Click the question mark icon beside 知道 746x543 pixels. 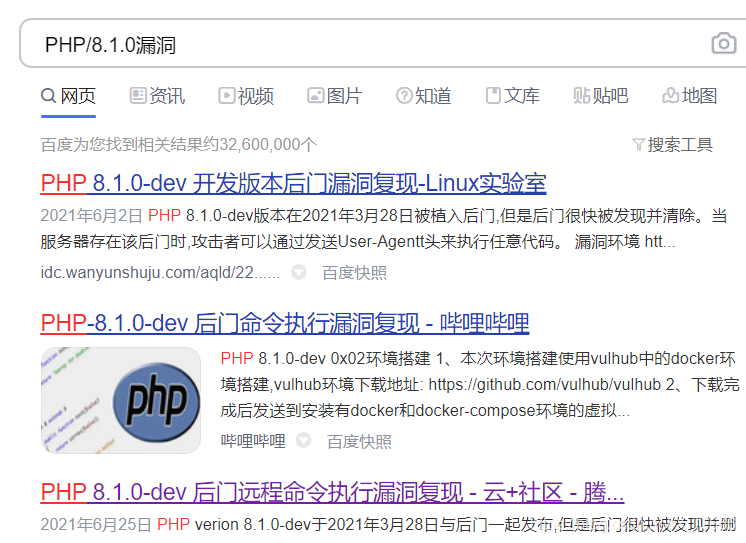click(404, 96)
